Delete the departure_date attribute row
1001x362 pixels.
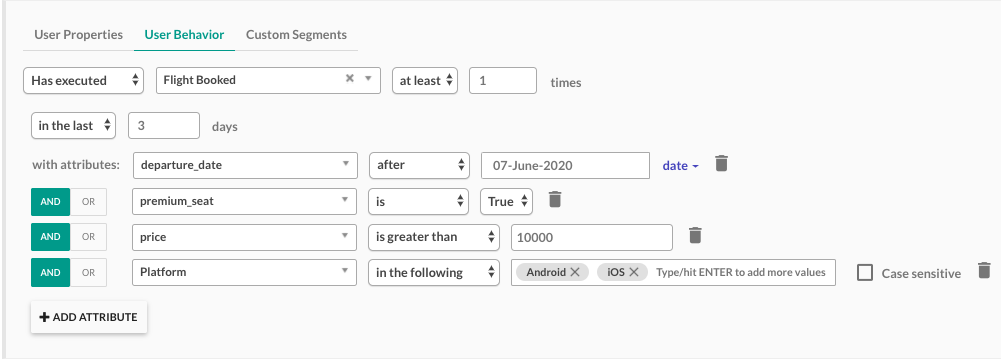(721, 164)
